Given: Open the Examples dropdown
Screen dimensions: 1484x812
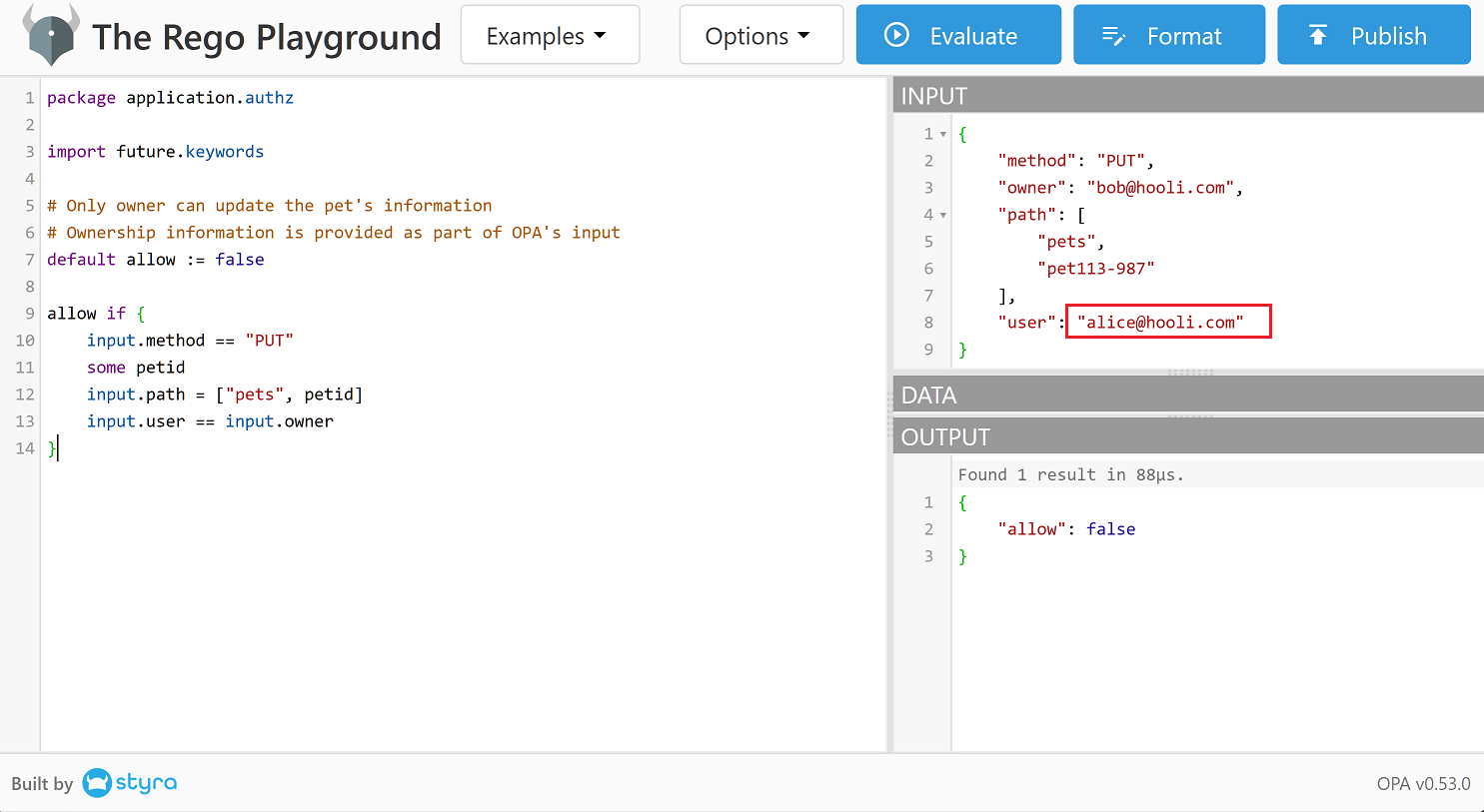Looking at the screenshot, I should pos(549,36).
